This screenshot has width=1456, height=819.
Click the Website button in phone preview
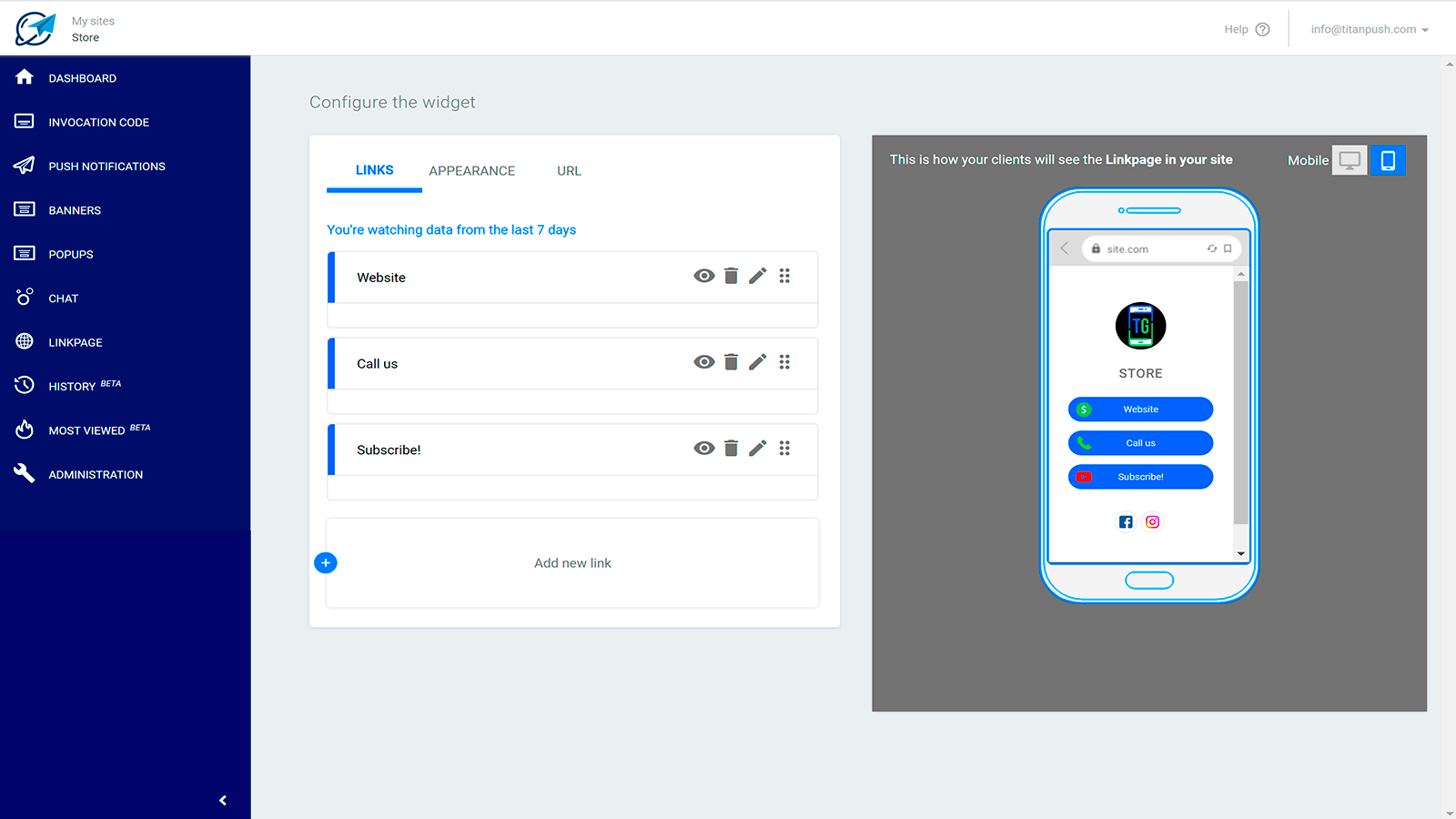click(1140, 409)
